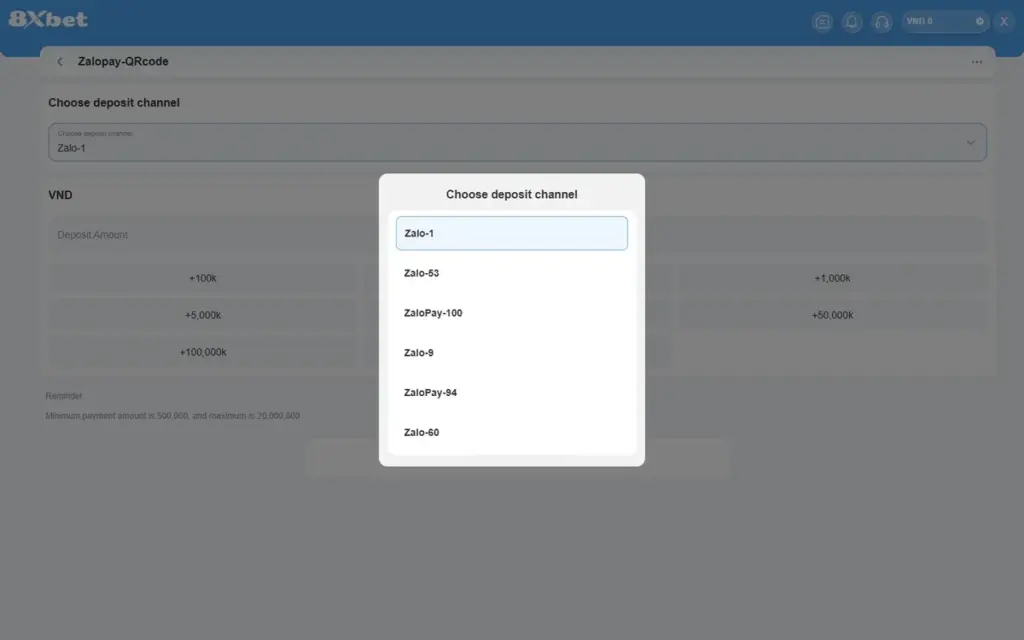Viewport: 1024px width, 640px height.
Task: Add +1,000k quick amount
Action: point(832,278)
